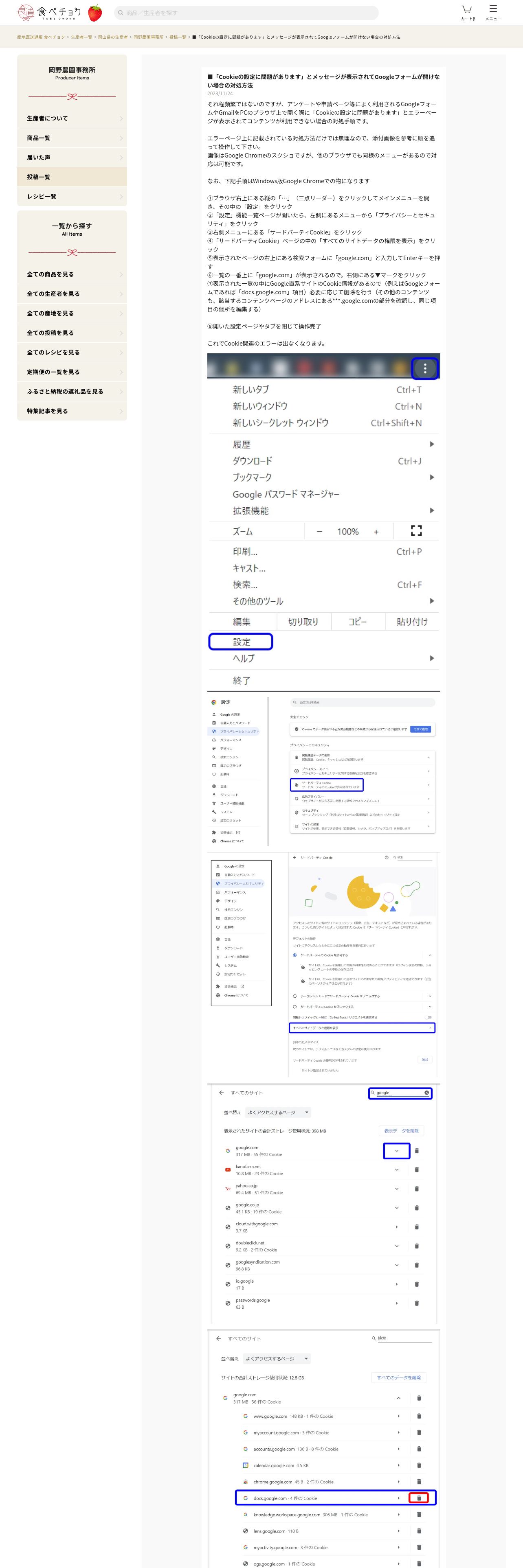This screenshot has height=1568, width=523.
Task: Open the Chrome 設定 privacy page screenshot
Action: pyautogui.click(x=323, y=771)
